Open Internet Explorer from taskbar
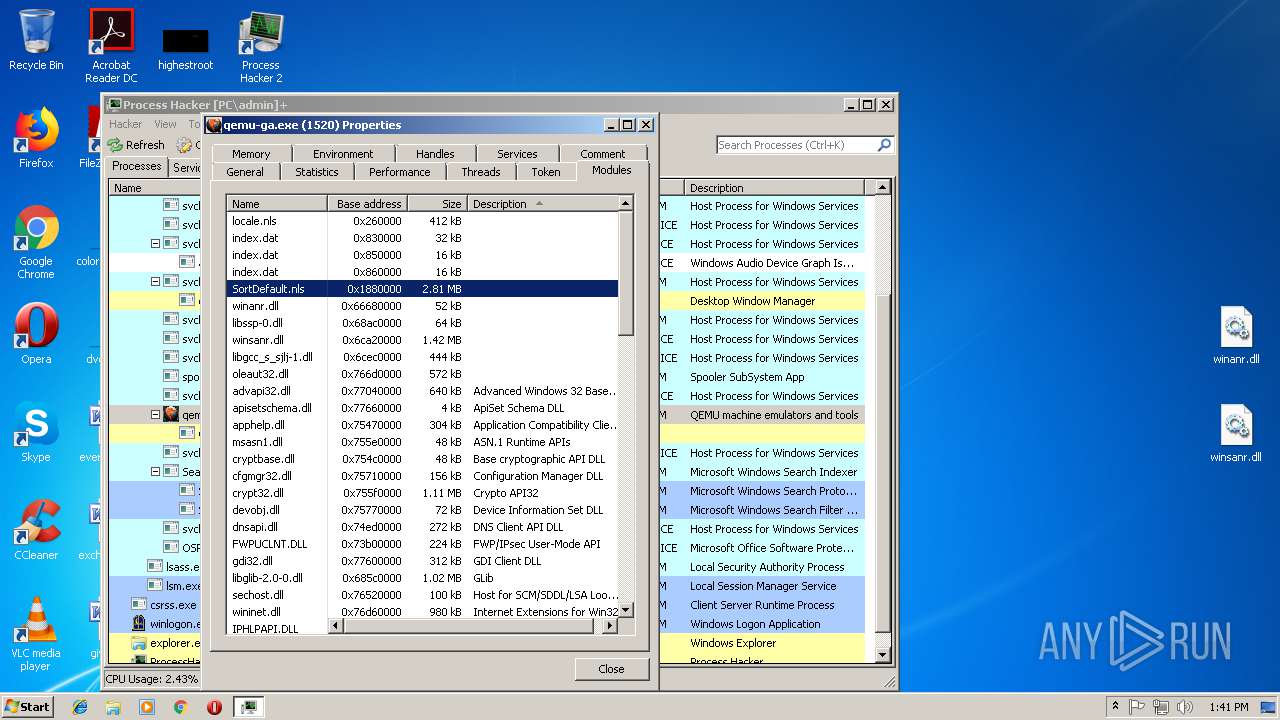 pyautogui.click(x=80, y=707)
